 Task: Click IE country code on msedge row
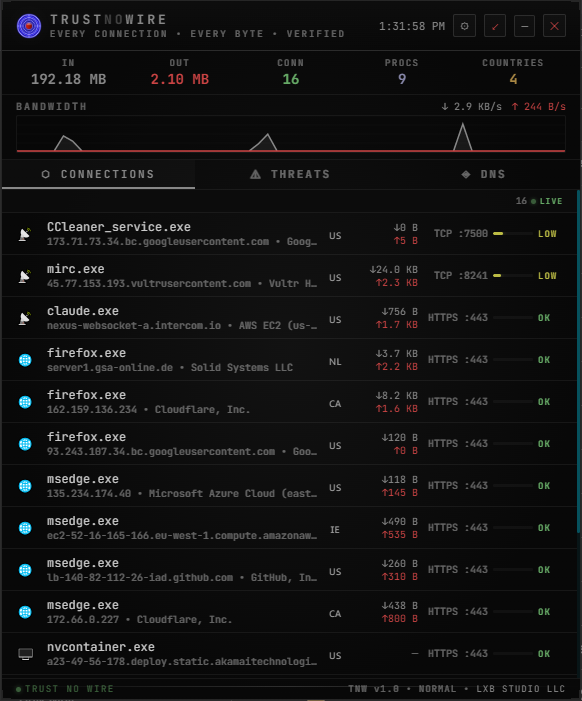[x=335, y=530]
